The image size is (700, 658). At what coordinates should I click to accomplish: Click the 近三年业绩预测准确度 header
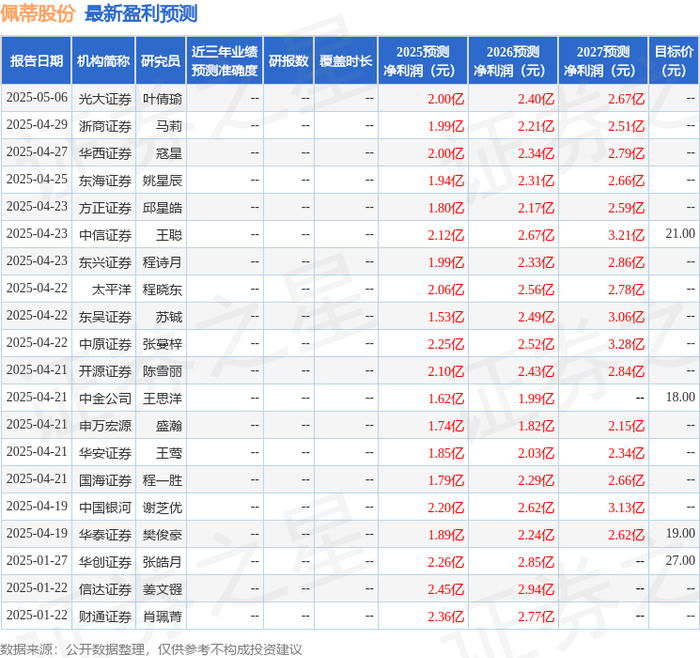(x=225, y=61)
